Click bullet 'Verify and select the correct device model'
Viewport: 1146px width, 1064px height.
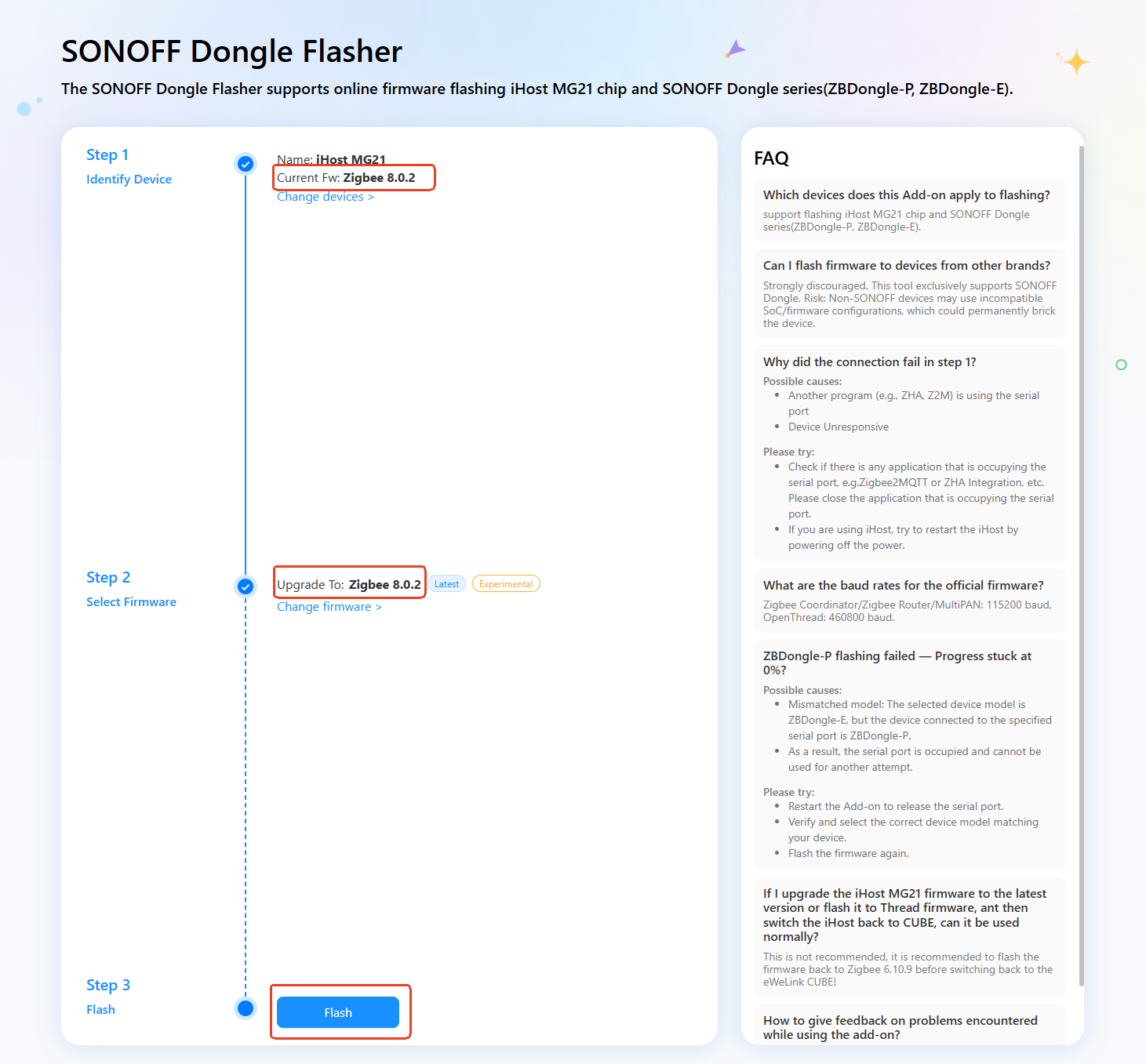pyautogui.click(x=913, y=830)
